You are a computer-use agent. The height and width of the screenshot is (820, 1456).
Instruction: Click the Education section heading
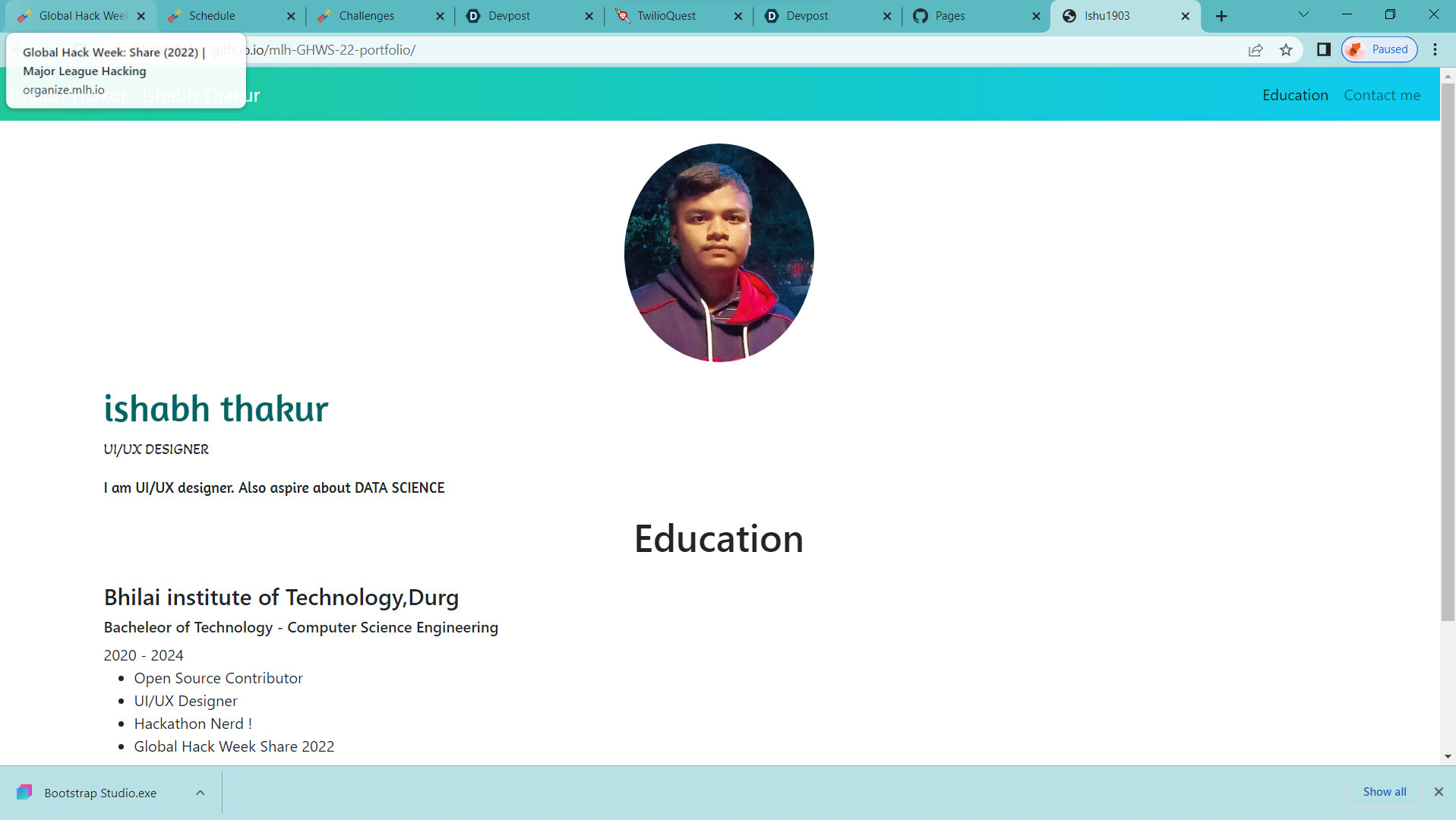[719, 539]
